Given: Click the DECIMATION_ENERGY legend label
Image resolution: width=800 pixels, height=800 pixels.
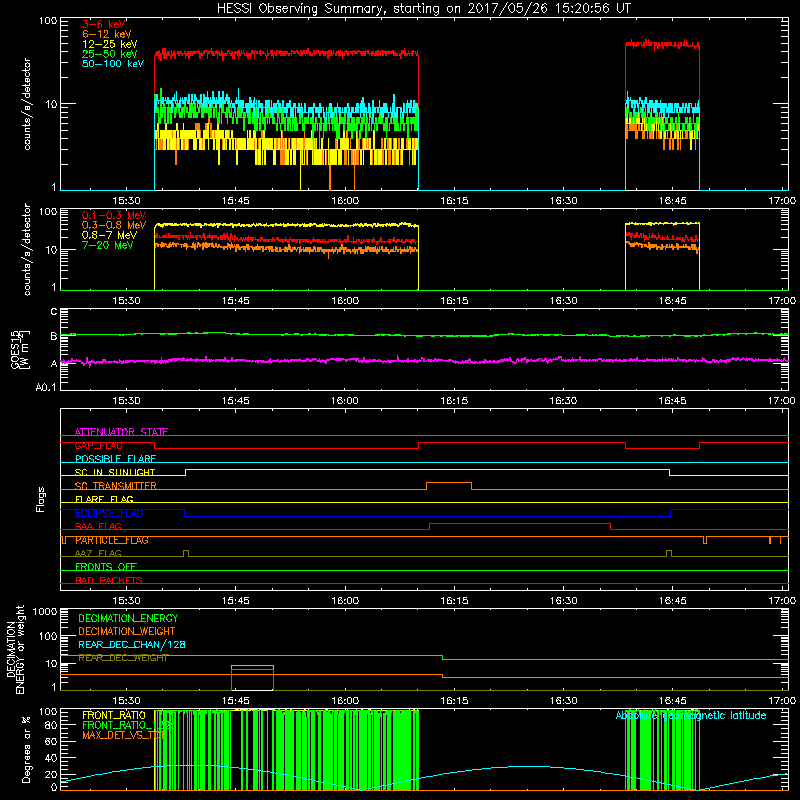Looking at the screenshot, I should pyautogui.click(x=128, y=618).
